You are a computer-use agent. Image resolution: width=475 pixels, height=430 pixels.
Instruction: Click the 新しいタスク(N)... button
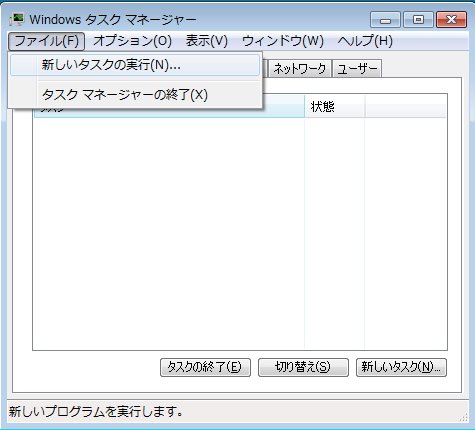pyautogui.click(x=401, y=367)
